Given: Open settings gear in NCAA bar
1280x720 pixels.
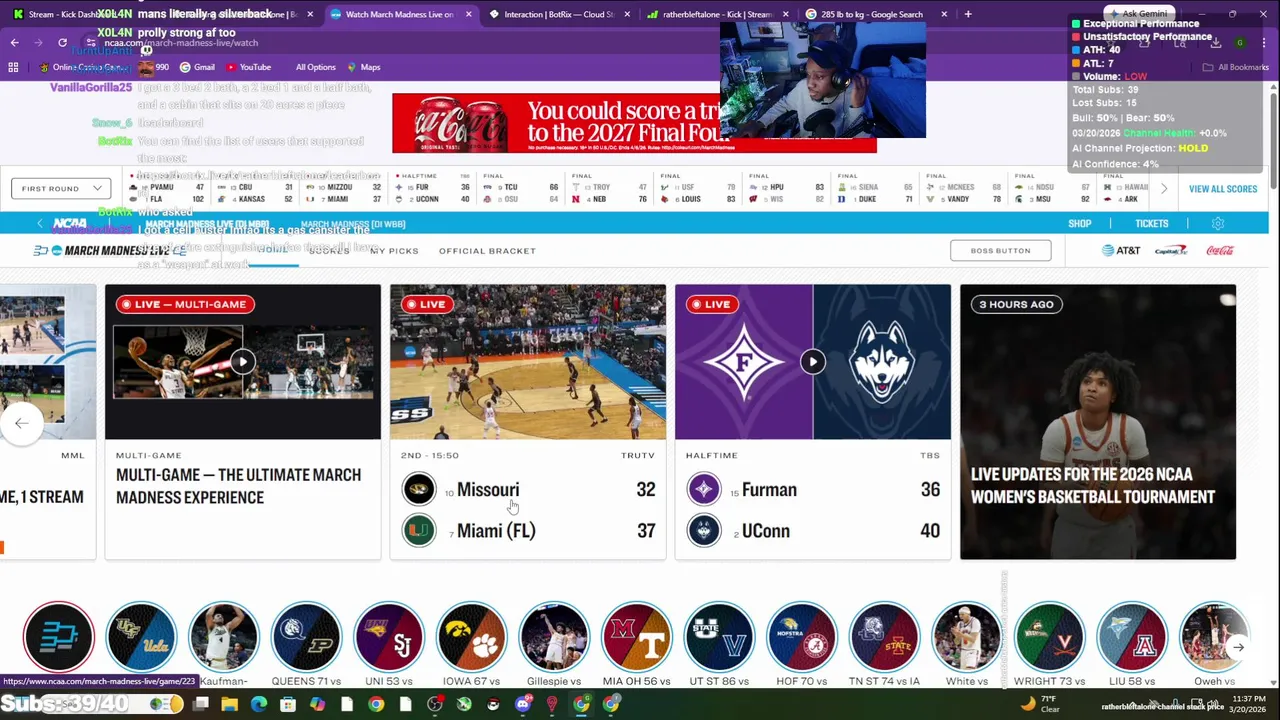Looking at the screenshot, I should pyautogui.click(x=1217, y=223).
